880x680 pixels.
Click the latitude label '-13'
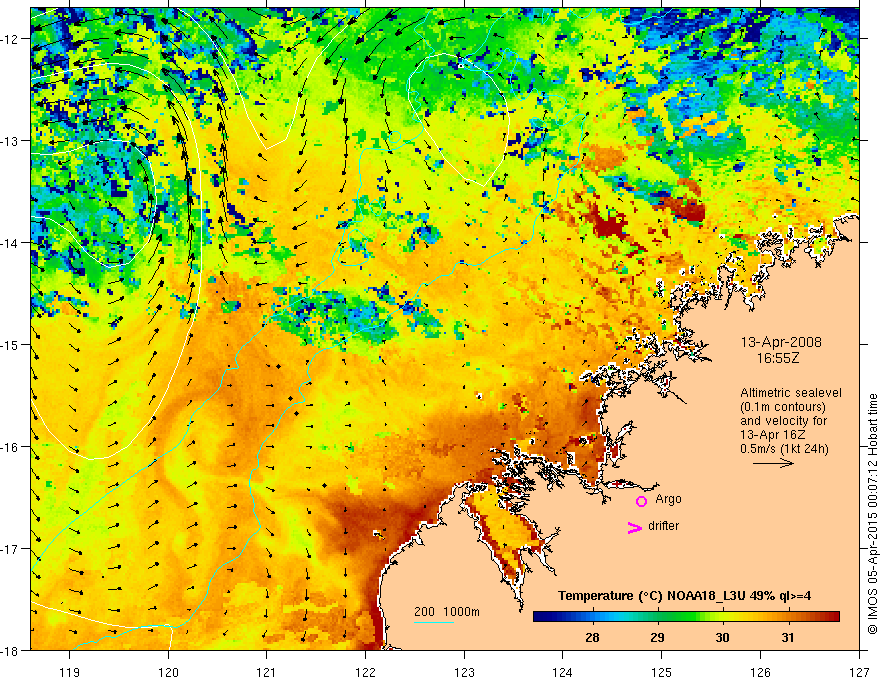[x=11, y=141]
